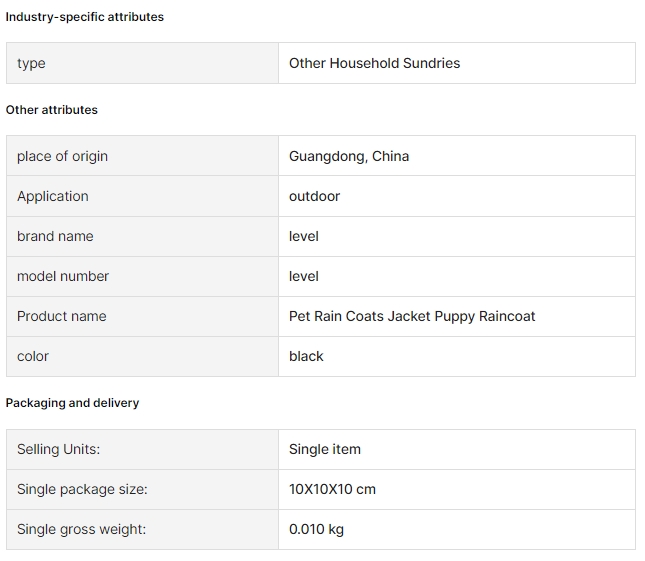Screen dimensions: 645x561
Task: Click the 'outdoor' application value
Action: coord(314,196)
